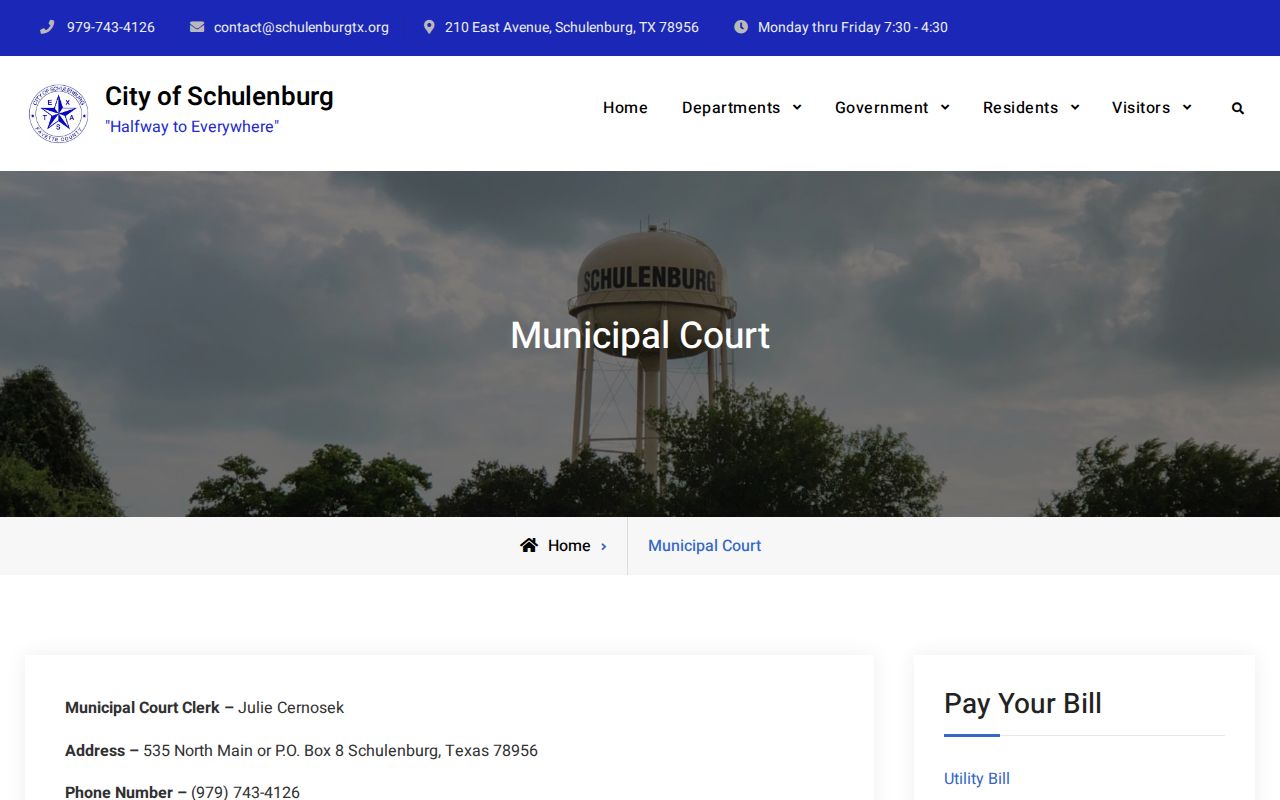Click the 210 East Avenue address text
This screenshot has width=1280, height=800.
tap(572, 27)
